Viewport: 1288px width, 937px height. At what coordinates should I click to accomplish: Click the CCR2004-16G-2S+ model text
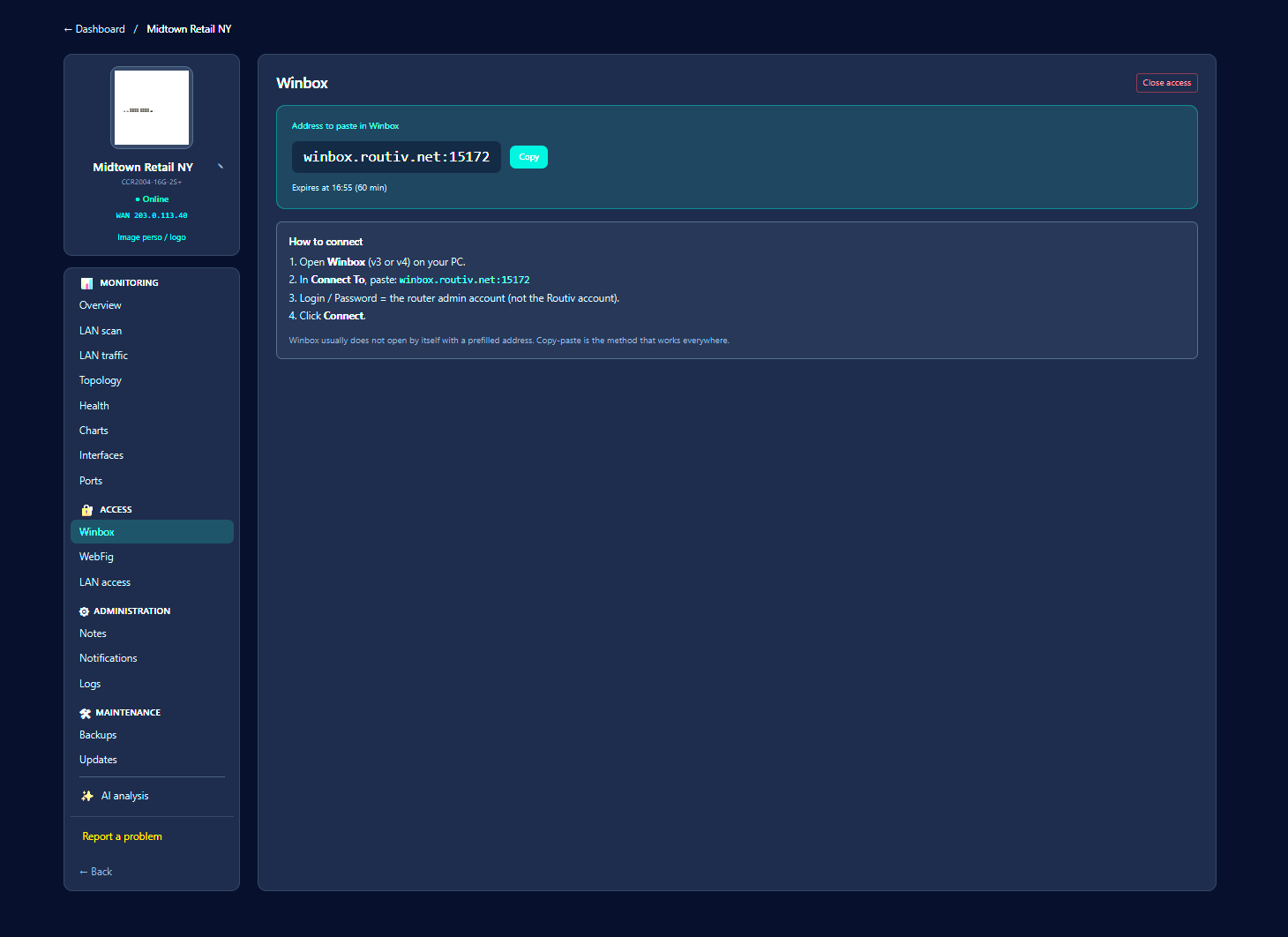click(x=152, y=183)
